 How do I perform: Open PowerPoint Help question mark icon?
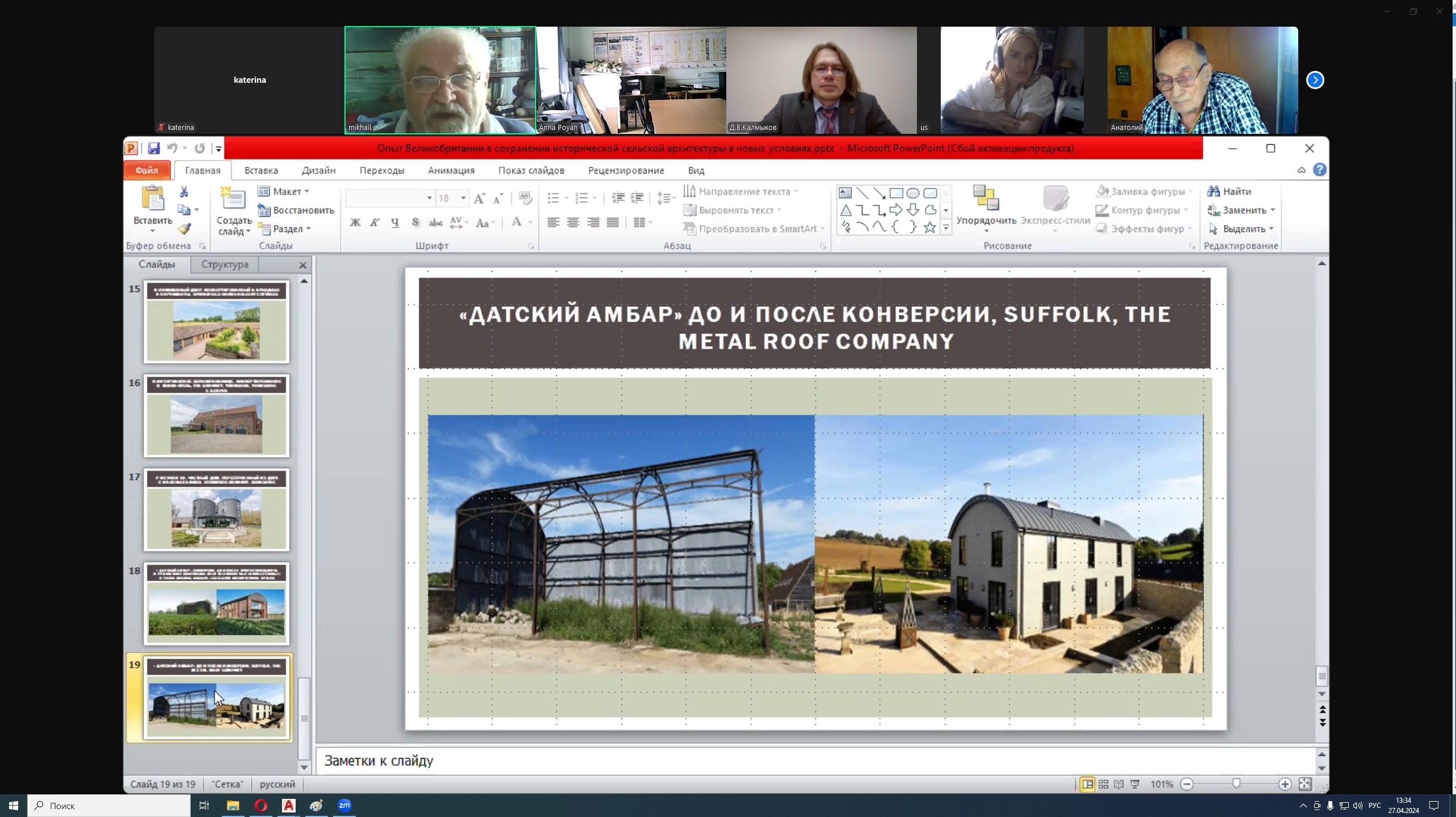[1320, 170]
